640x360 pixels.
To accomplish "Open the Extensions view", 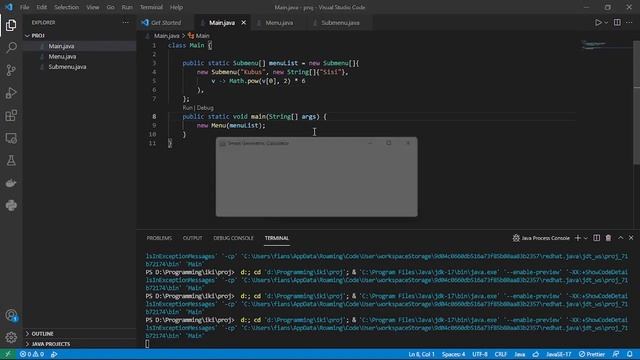I will click(x=11, y=116).
